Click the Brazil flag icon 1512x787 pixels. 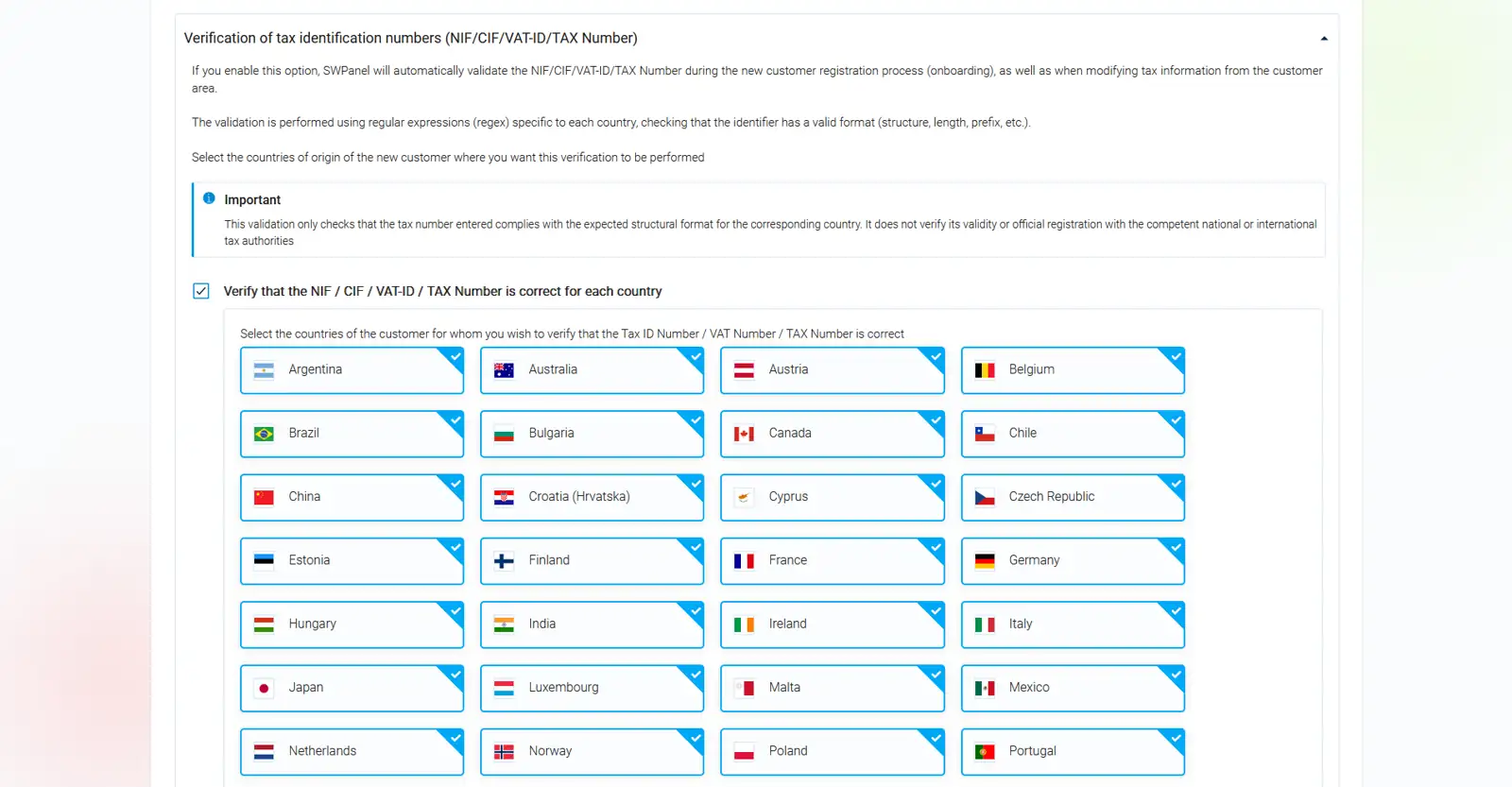(x=264, y=434)
